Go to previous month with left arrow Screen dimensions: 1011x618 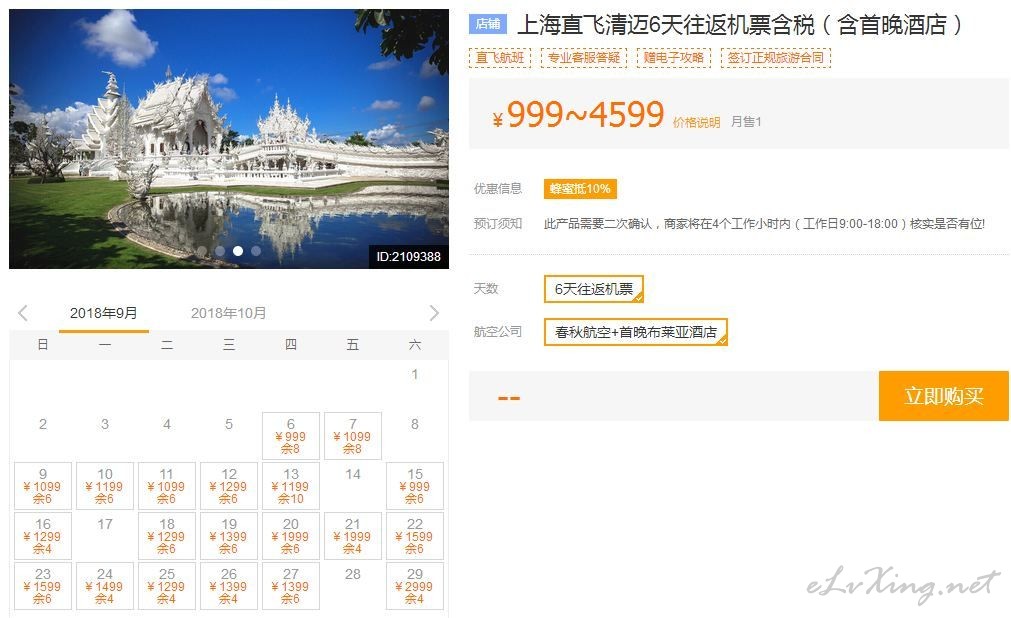23,314
